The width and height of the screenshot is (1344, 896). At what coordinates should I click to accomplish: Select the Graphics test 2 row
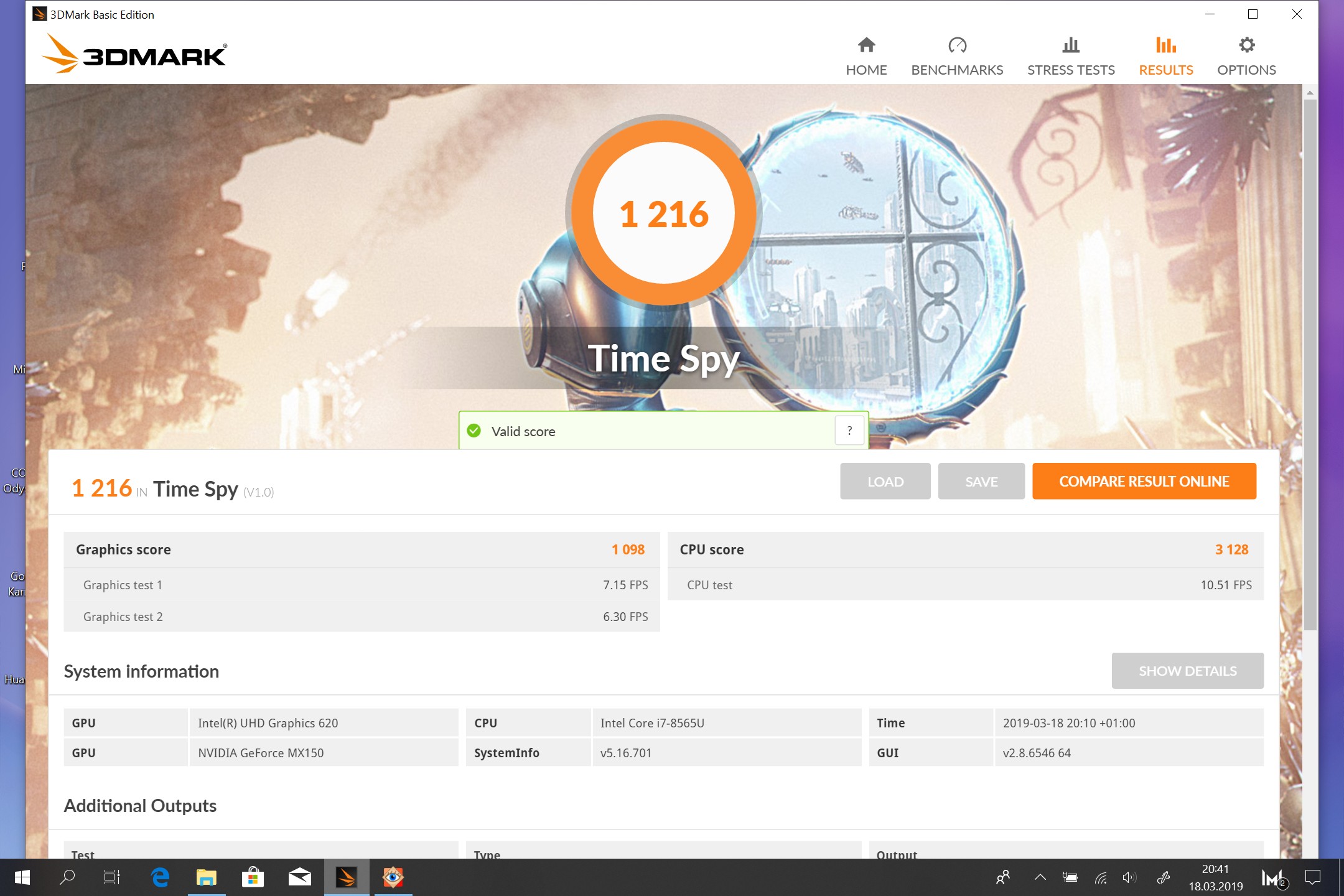click(362, 617)
